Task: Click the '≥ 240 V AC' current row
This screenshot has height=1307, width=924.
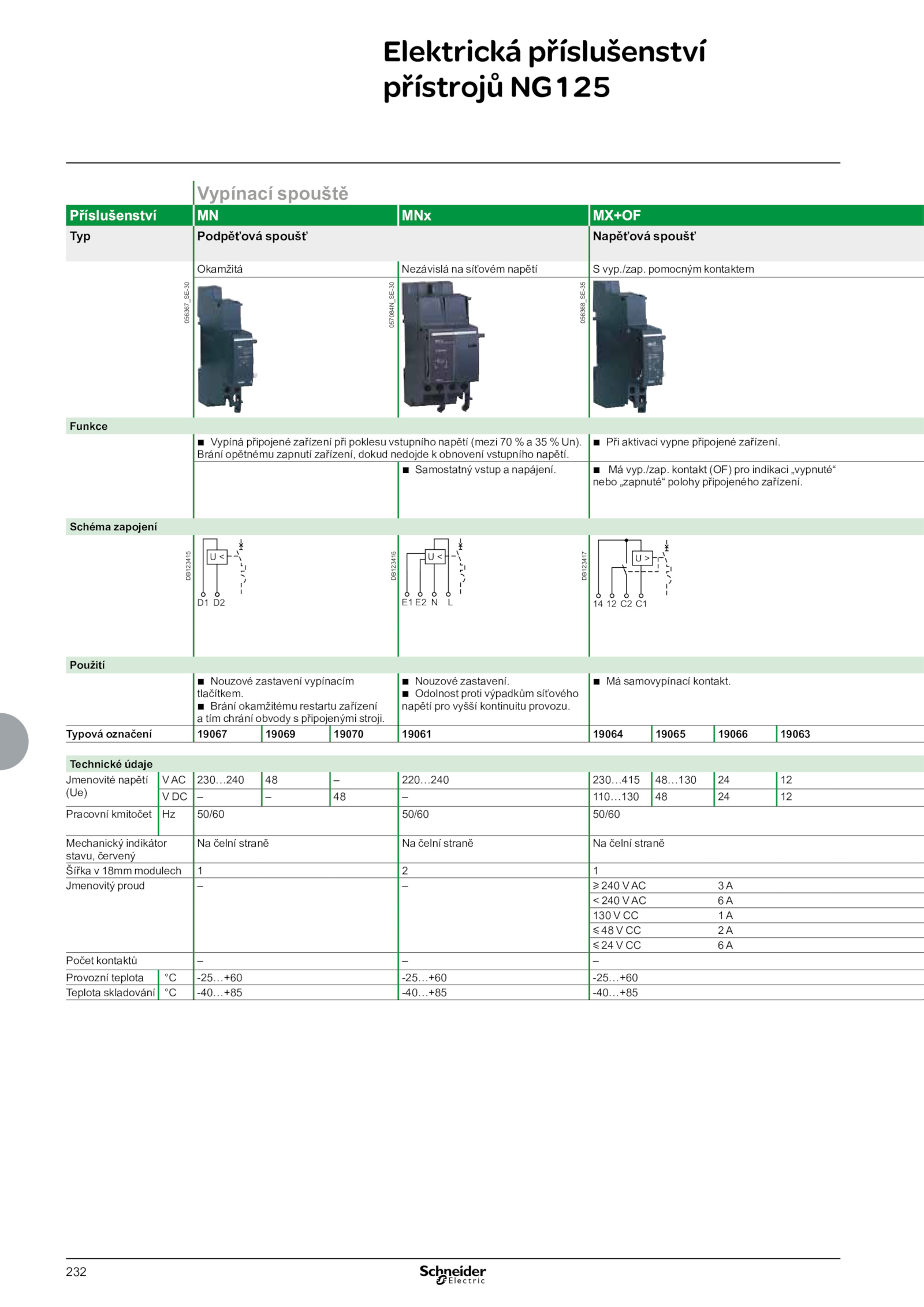Action: (757, 885)
